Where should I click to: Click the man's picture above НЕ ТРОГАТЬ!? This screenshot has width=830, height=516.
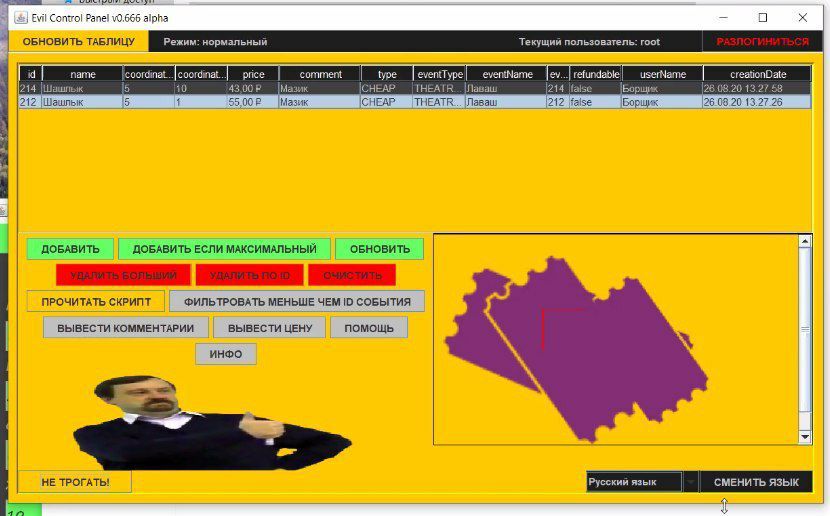[211, 423]
